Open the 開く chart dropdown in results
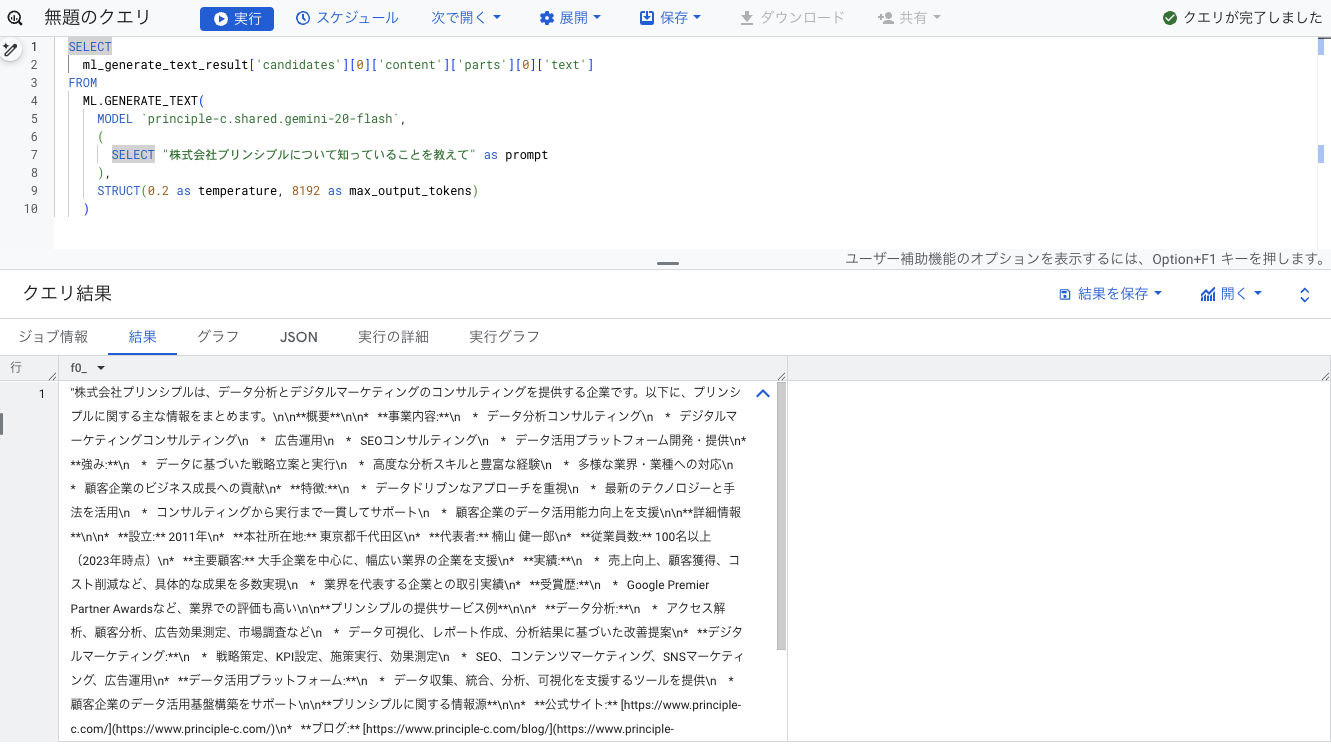The height and width of the screenshot is (745, 1331). (x=1231, y=294)
